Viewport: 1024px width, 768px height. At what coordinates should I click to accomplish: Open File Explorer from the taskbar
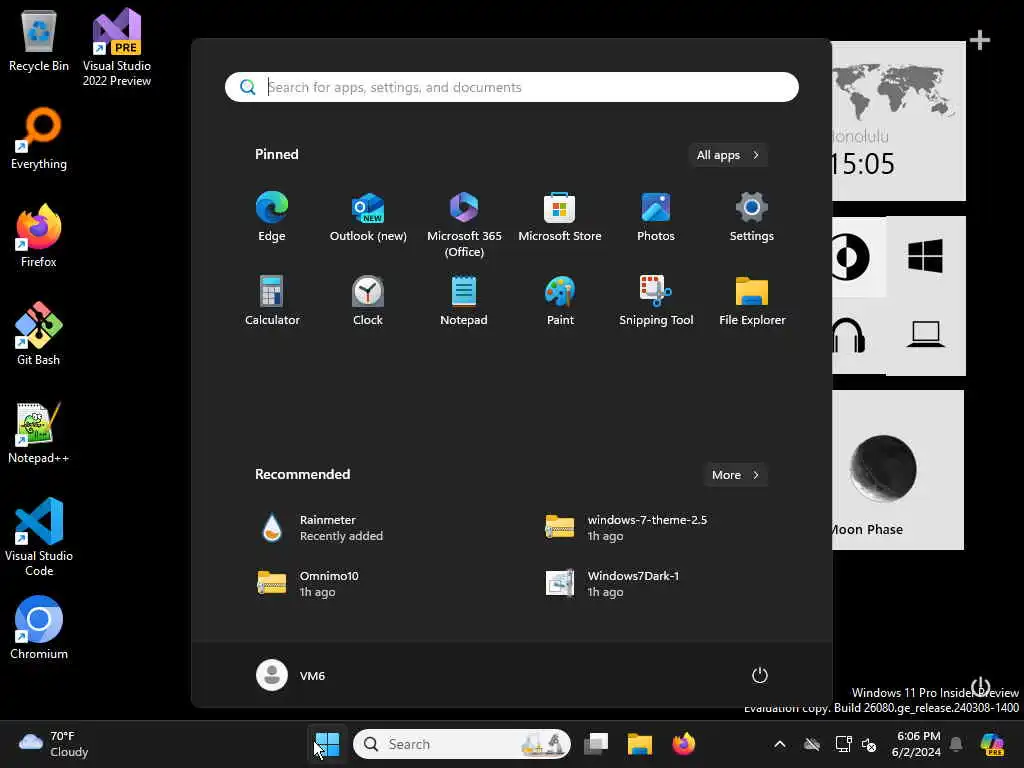640,744
